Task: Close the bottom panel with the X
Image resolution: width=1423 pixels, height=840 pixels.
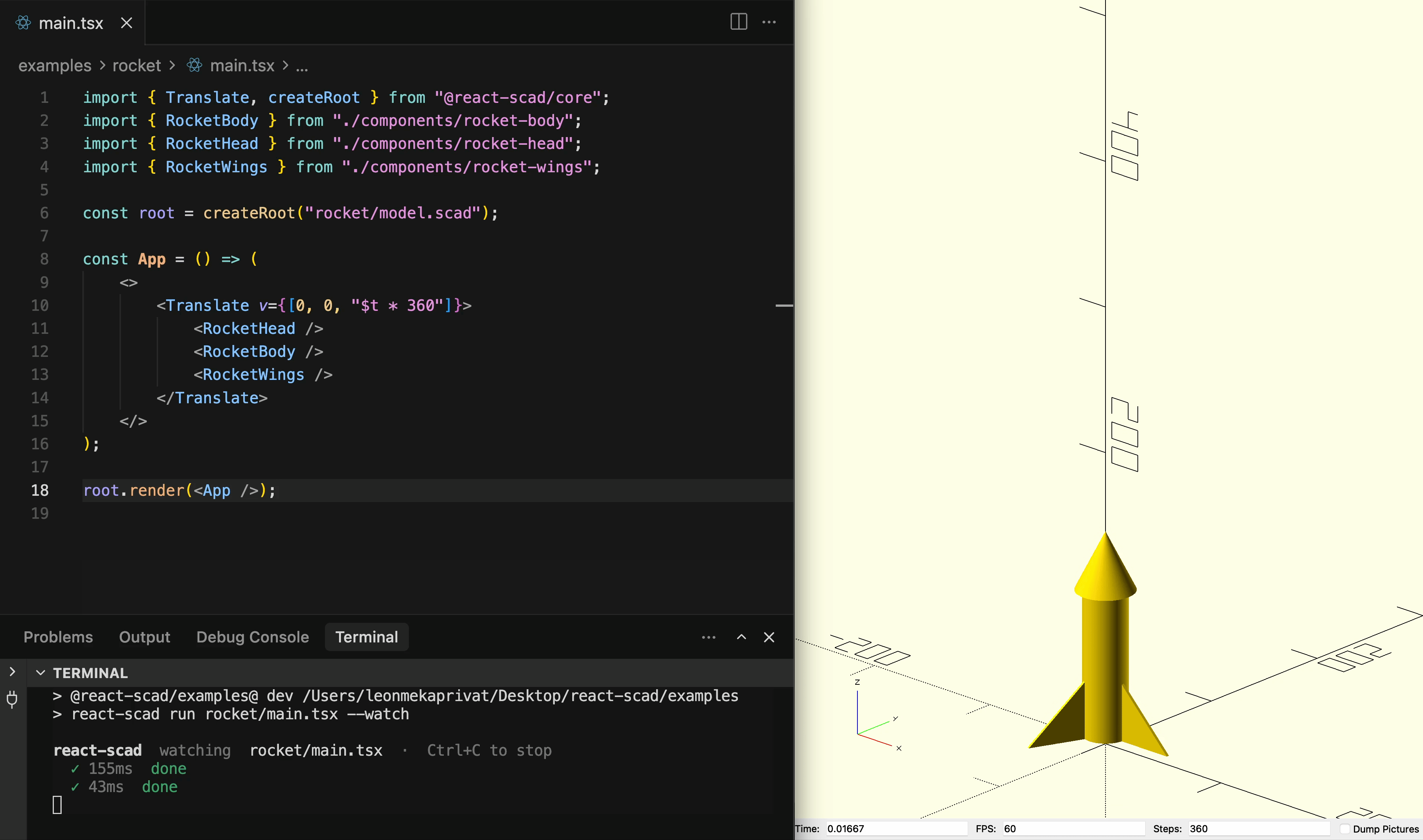Action: tap(769, 637)
